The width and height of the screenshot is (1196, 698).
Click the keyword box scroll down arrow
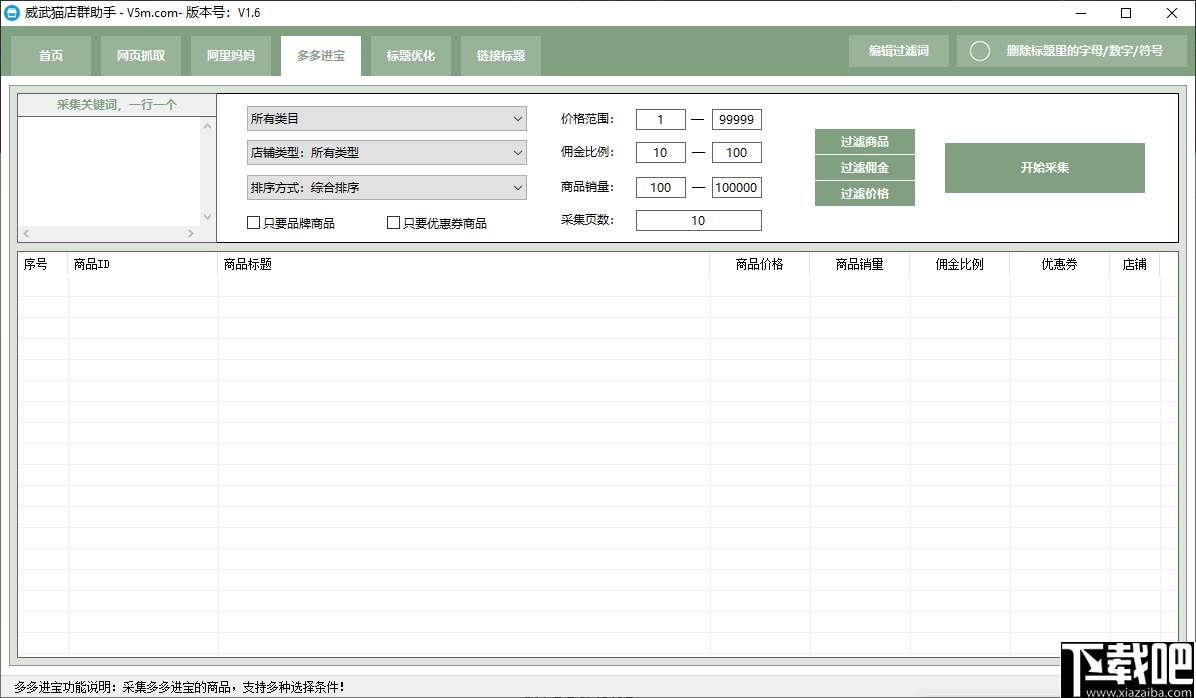click(x=207, y=217)
